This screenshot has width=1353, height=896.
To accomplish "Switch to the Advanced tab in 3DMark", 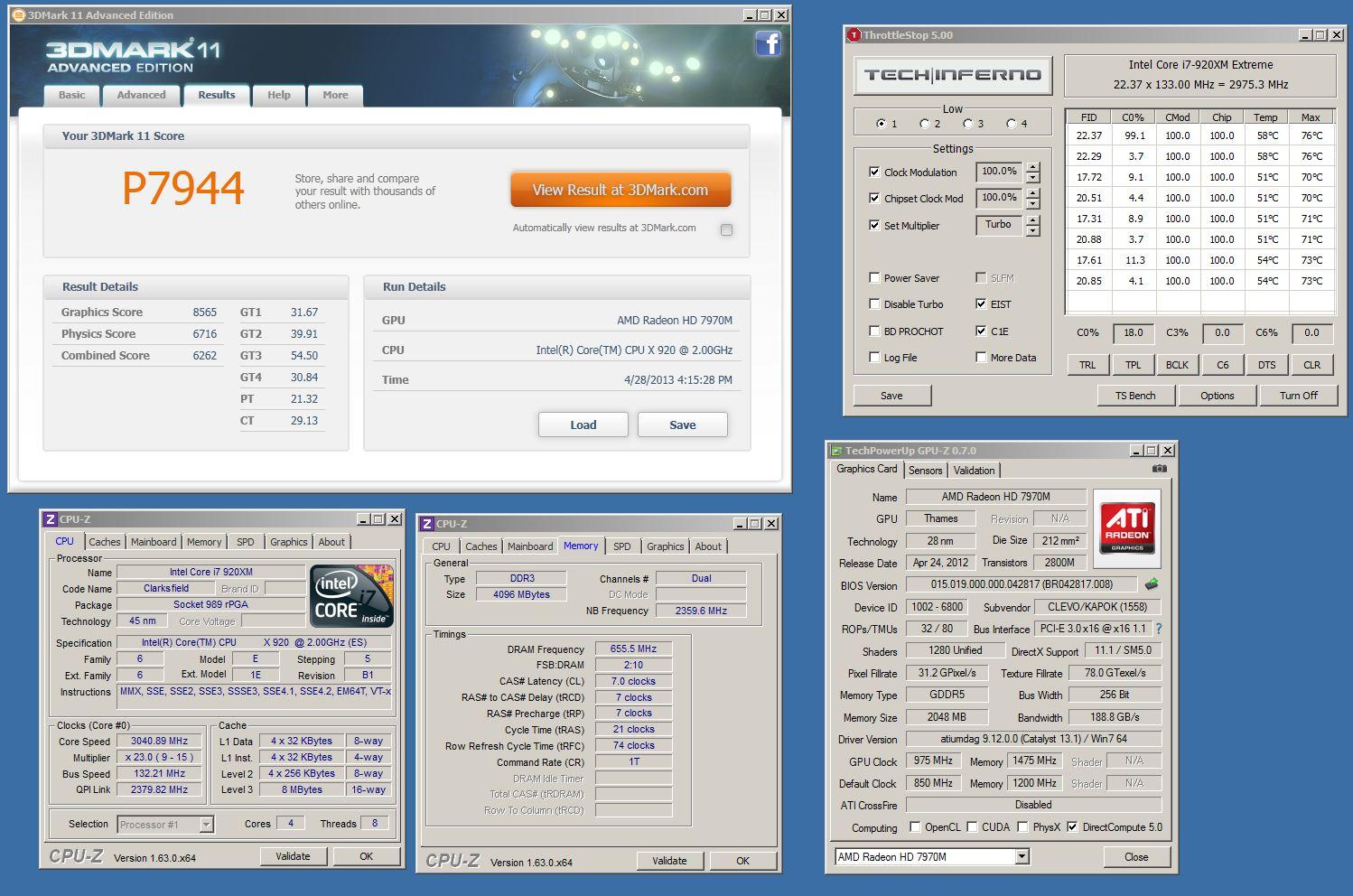I will 141,95.
